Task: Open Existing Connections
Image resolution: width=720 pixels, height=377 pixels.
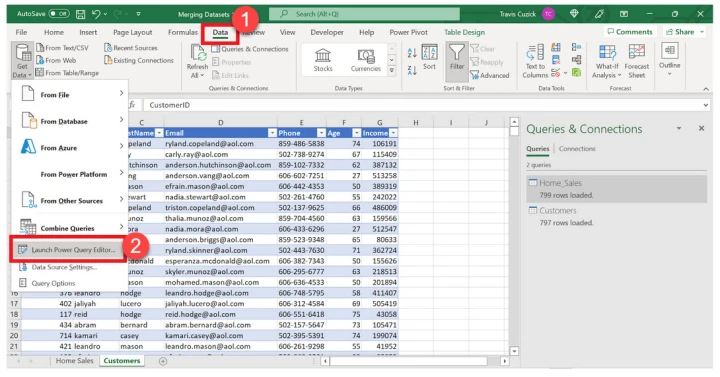Action: [x=139, y=60]
